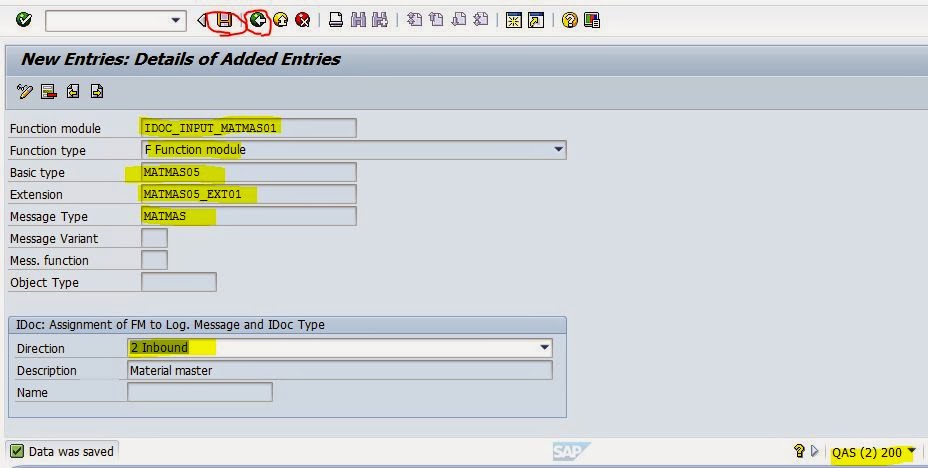Image resolution: width=928 pixels, height=468 pixels.
Task: Click the Message Variant input box
Action: pos(154,238)
